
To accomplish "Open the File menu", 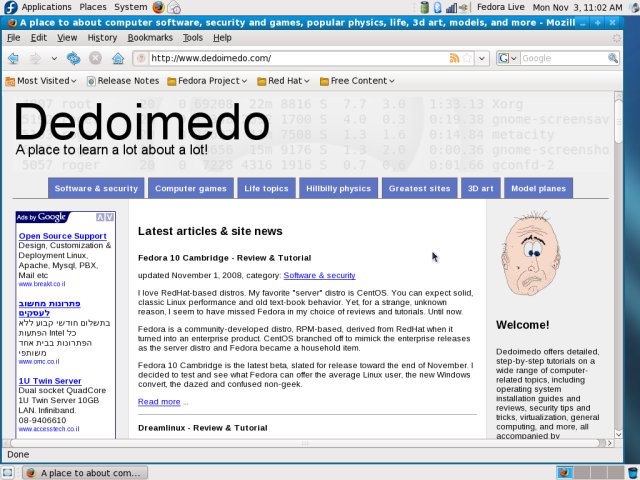I will [x=13, y=38].
